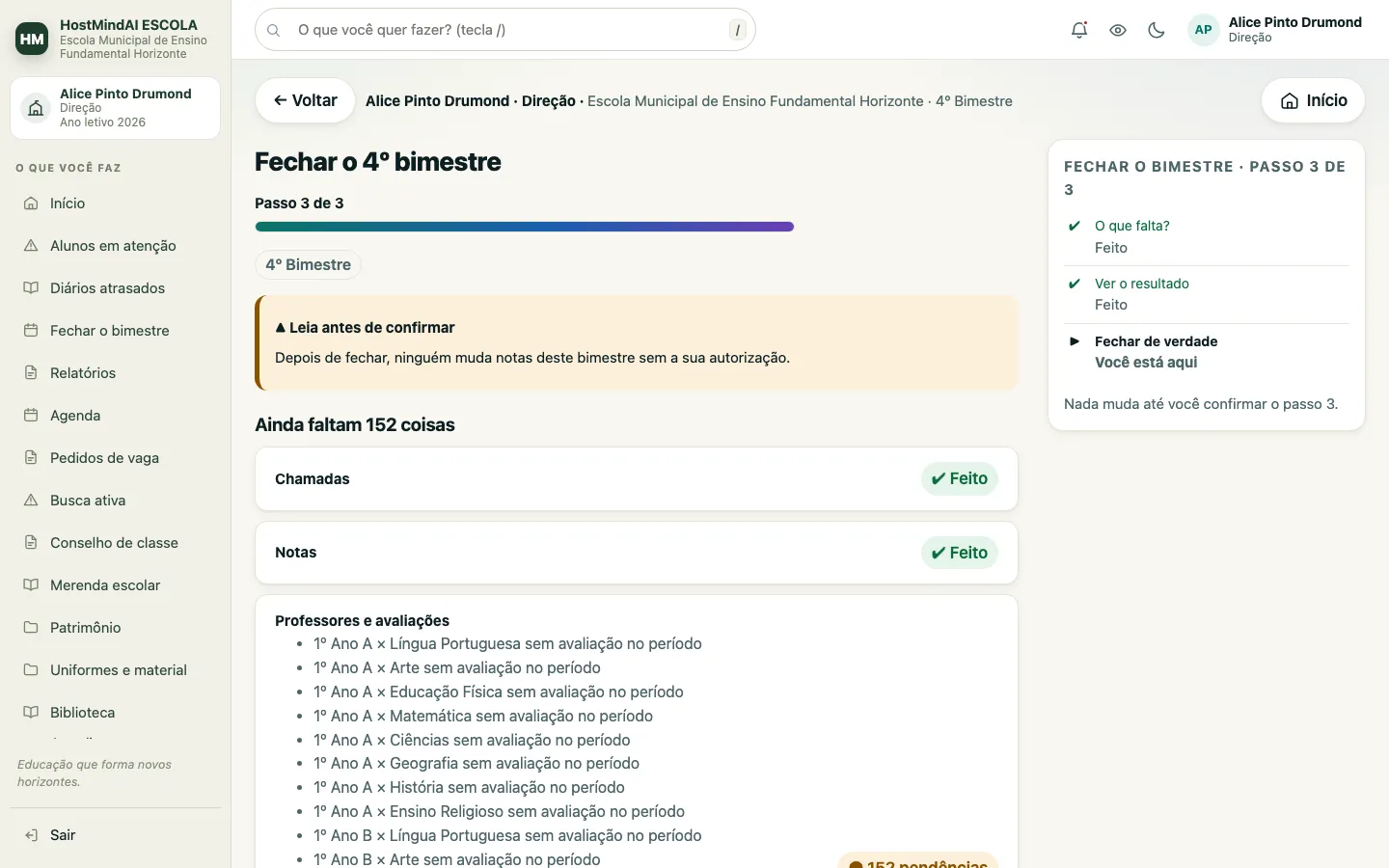Click the Feito badge for Notas
The image size is (1389, 868).
pos(960,553)
